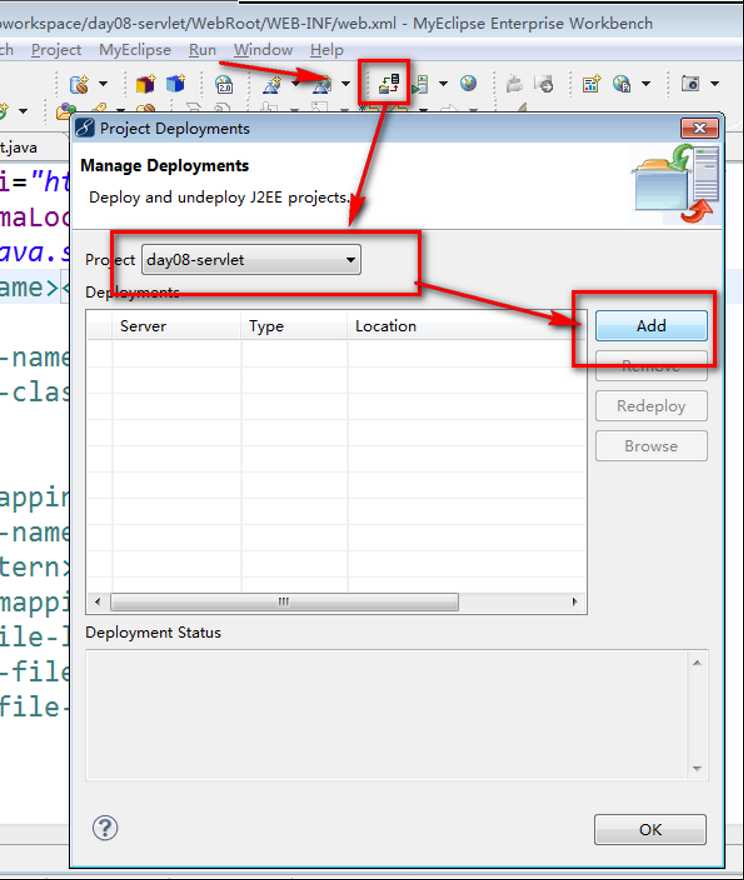744x880 pixels.
Task: Click the yellow and purple cube toolbar icon
Action: pyautogui.click(x=146, y=84)
